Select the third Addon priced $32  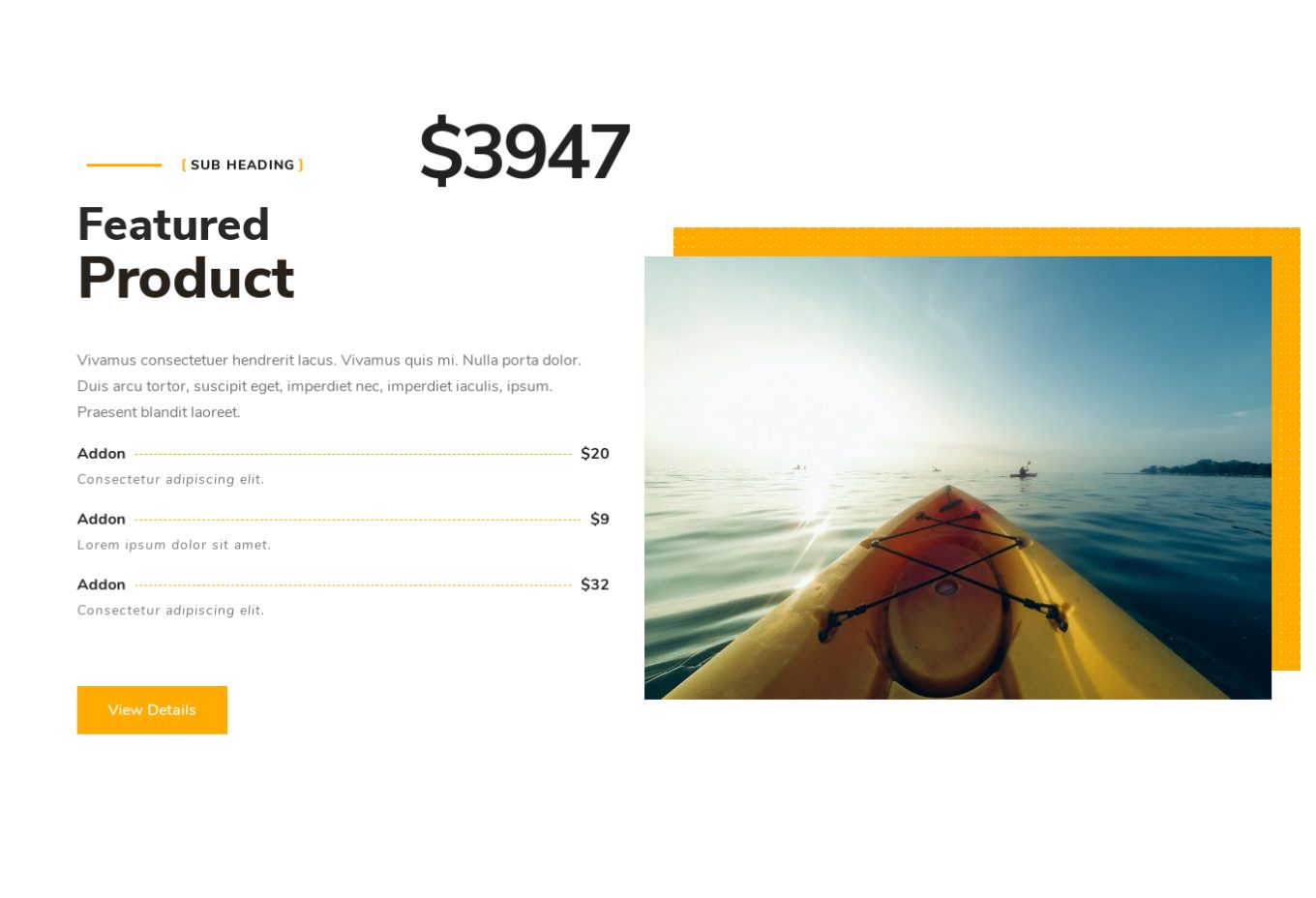pos(101,584)
